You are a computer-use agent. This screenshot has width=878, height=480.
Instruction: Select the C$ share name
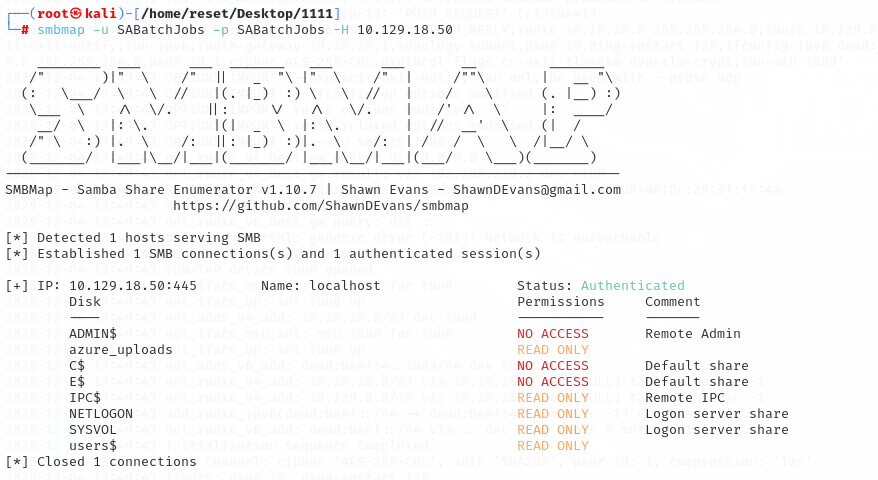point(77,366)
